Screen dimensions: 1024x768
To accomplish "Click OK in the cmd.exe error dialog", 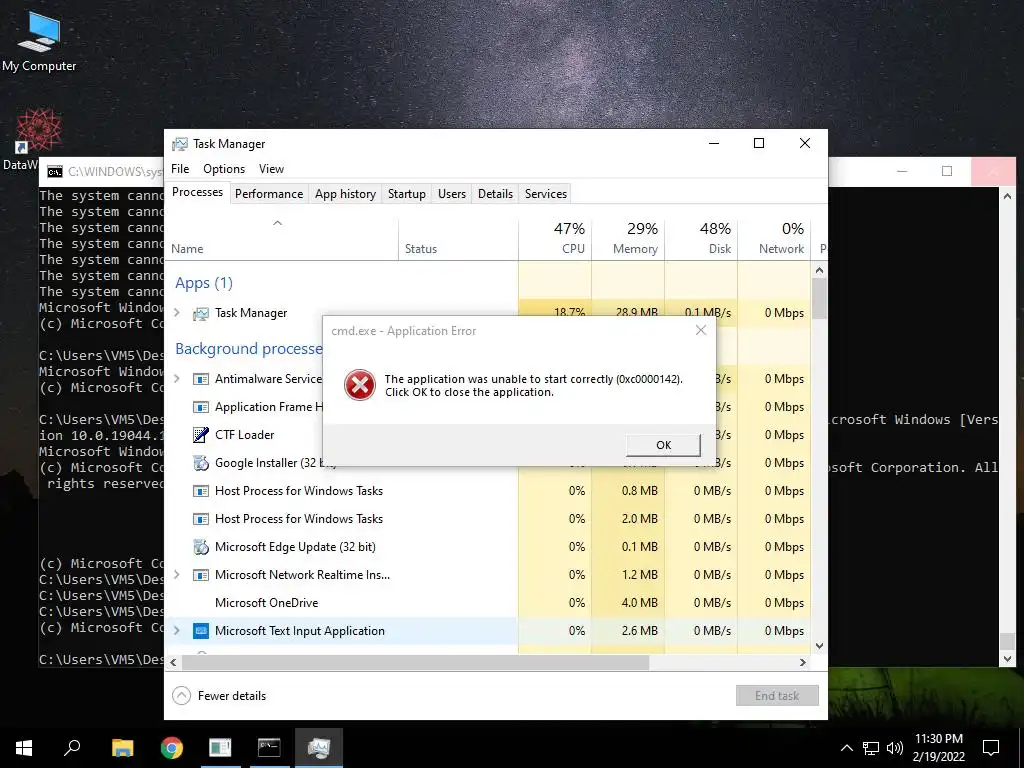I will pyautogui.click(x=663, y=445).
